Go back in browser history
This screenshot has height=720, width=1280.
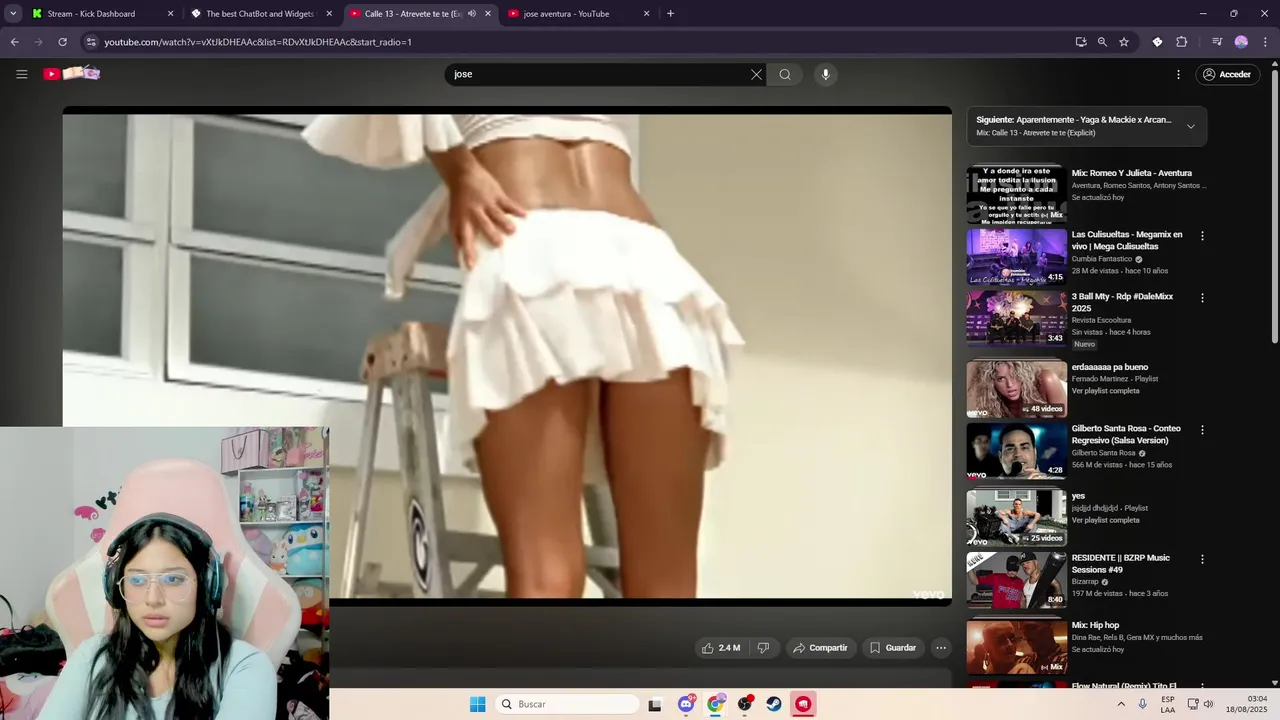14,42
